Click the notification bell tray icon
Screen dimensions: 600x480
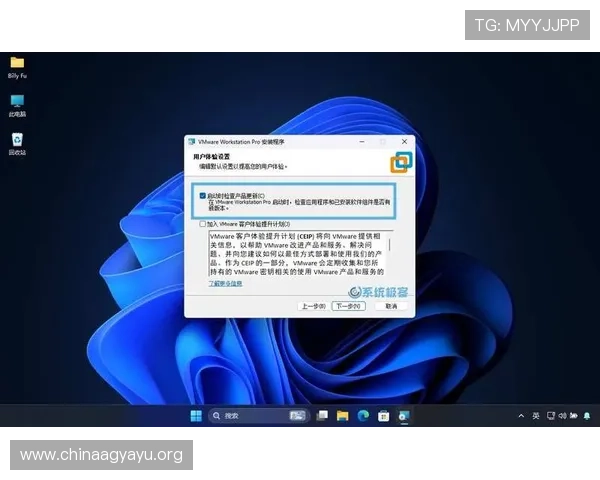587,416
